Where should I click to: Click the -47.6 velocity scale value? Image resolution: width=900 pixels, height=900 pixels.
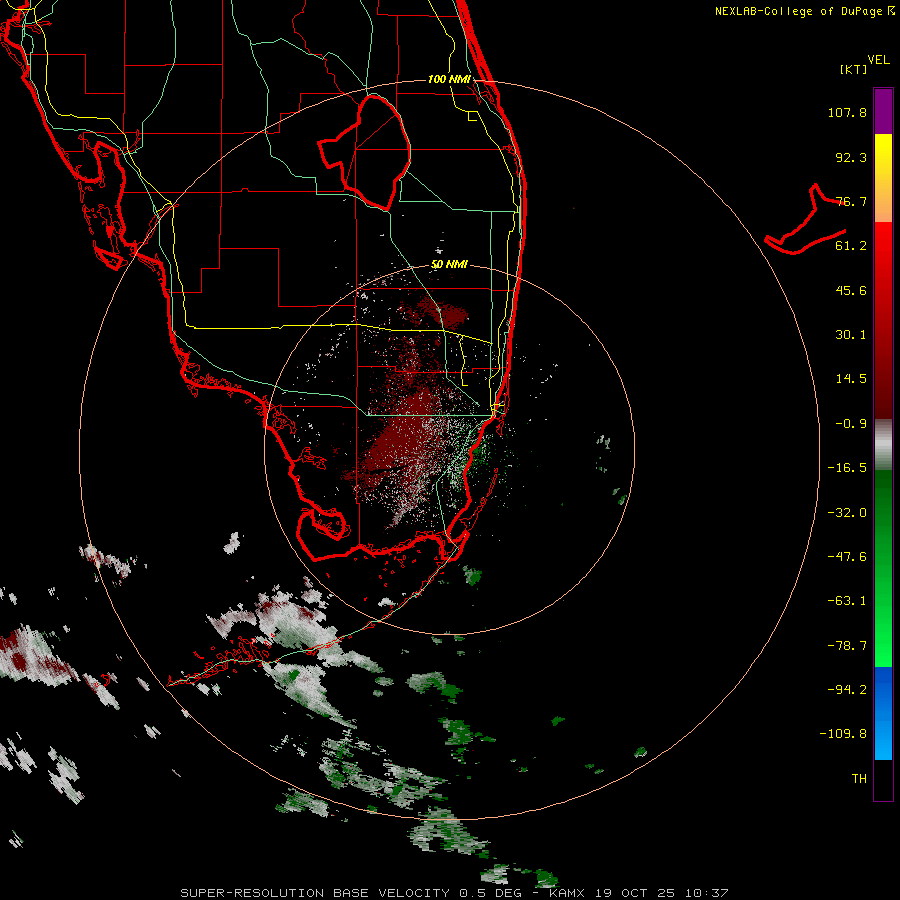pos(847,557)
